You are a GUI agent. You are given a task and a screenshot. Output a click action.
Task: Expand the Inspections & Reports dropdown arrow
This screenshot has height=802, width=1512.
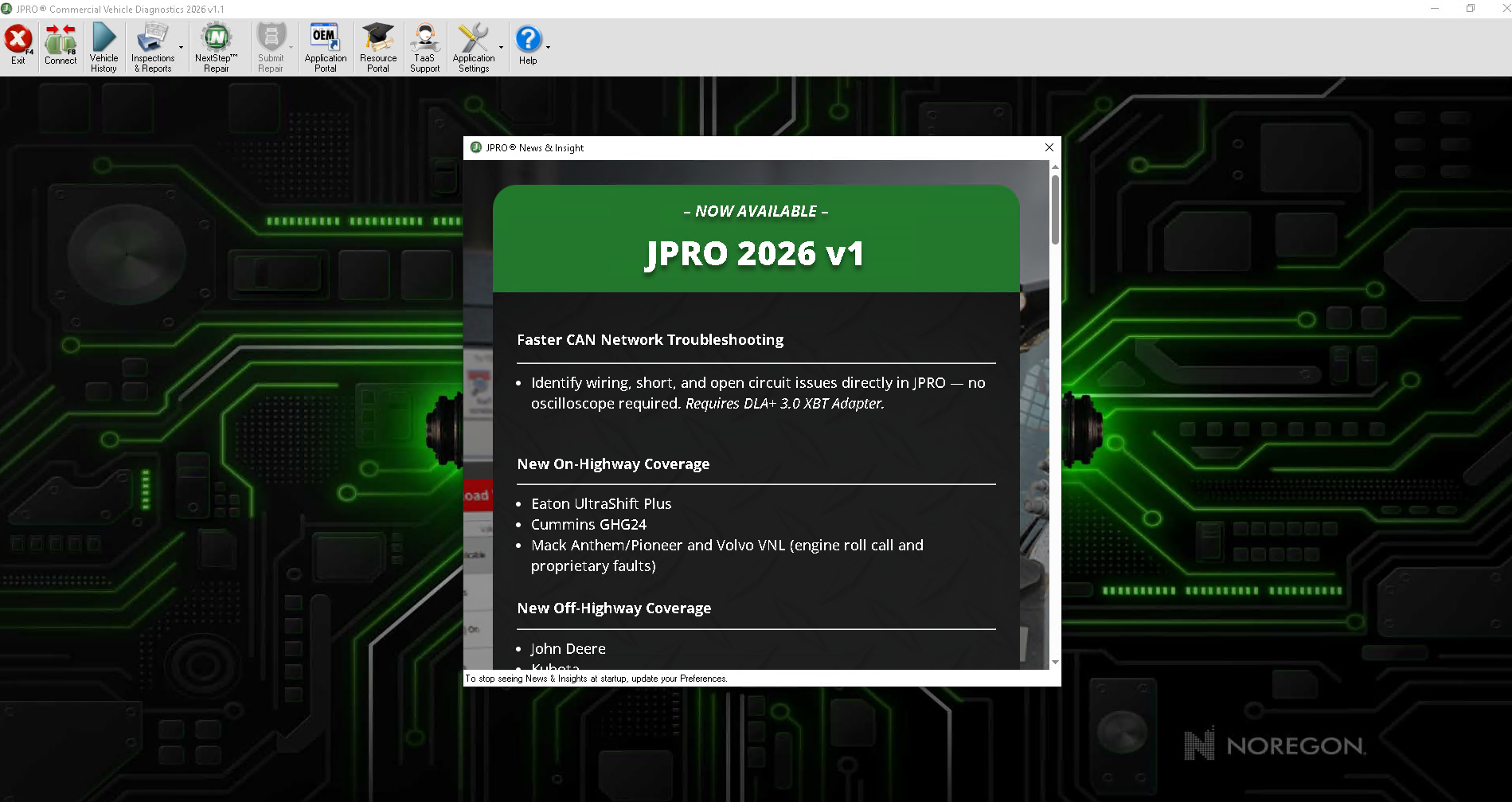[x=182, y=48]
